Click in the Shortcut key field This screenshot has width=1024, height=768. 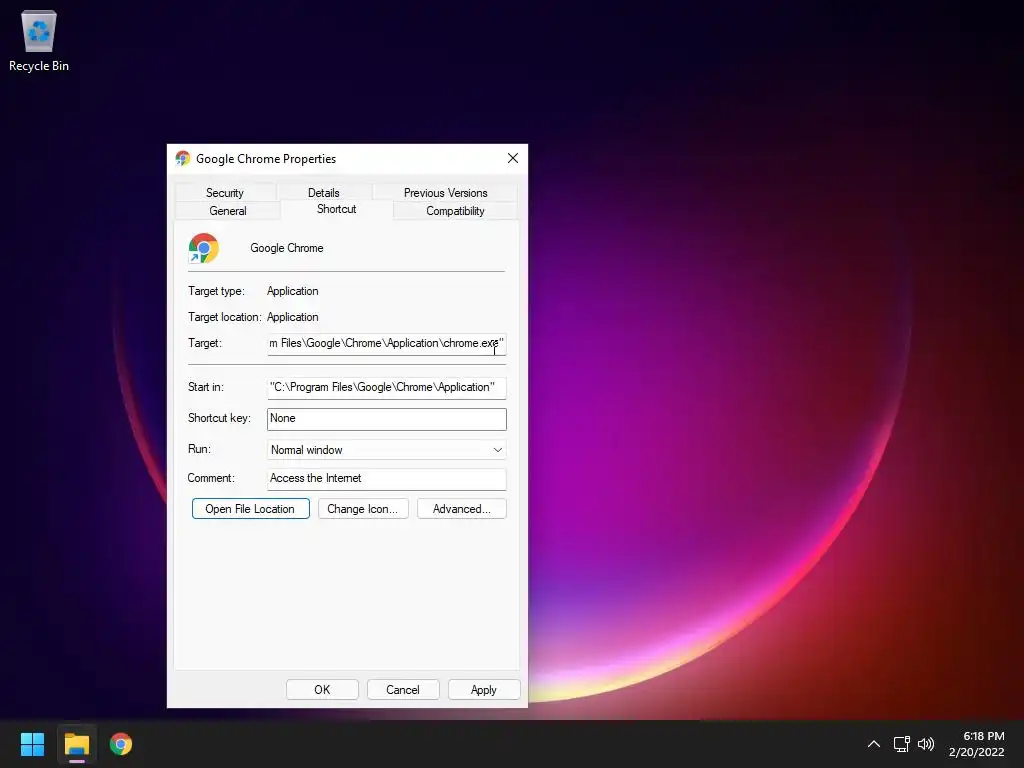click(387, 419)
